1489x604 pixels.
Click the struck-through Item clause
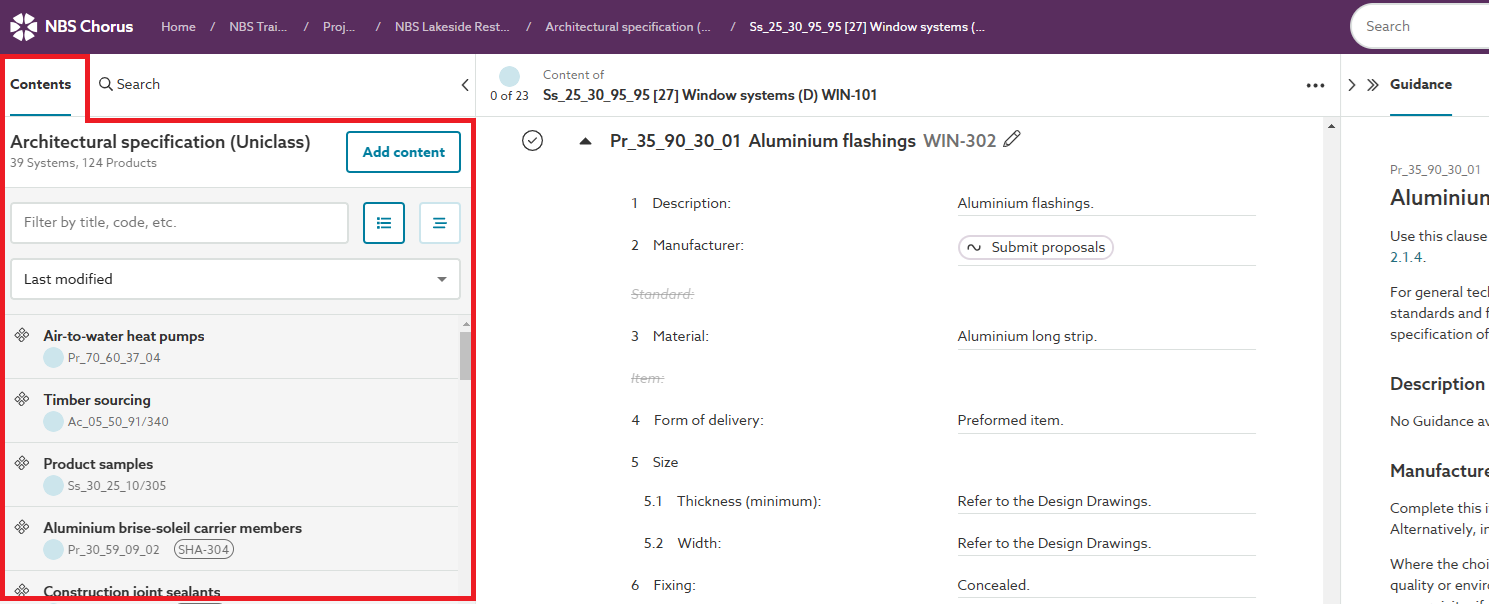[647, 378]
